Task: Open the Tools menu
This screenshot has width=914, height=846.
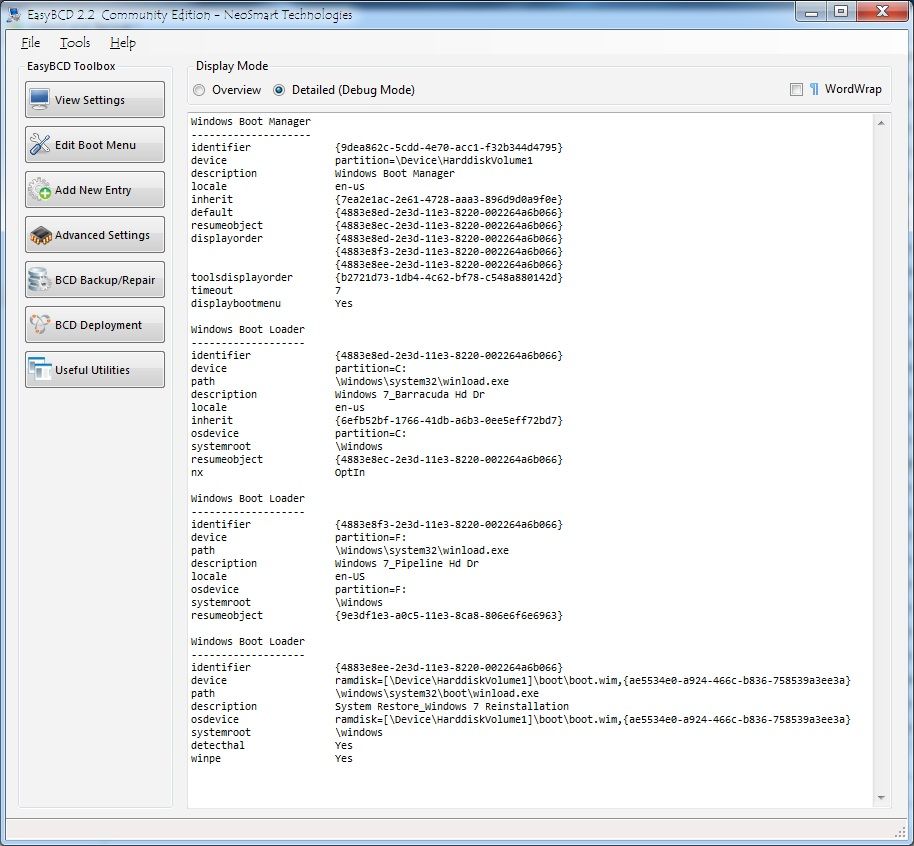Action: [x=75, y=43]
